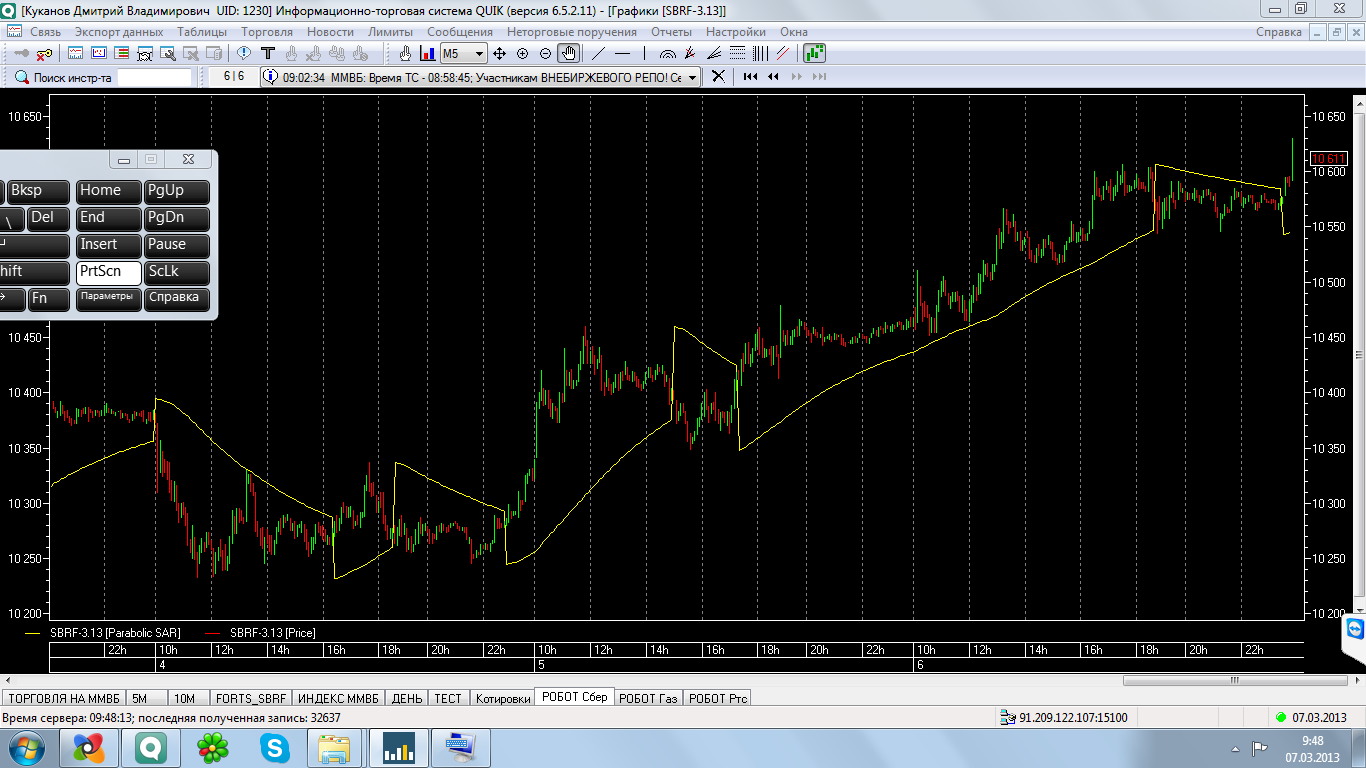Open Skype from the taskbar
The image size is (1366, 768).
coord(275,747)
